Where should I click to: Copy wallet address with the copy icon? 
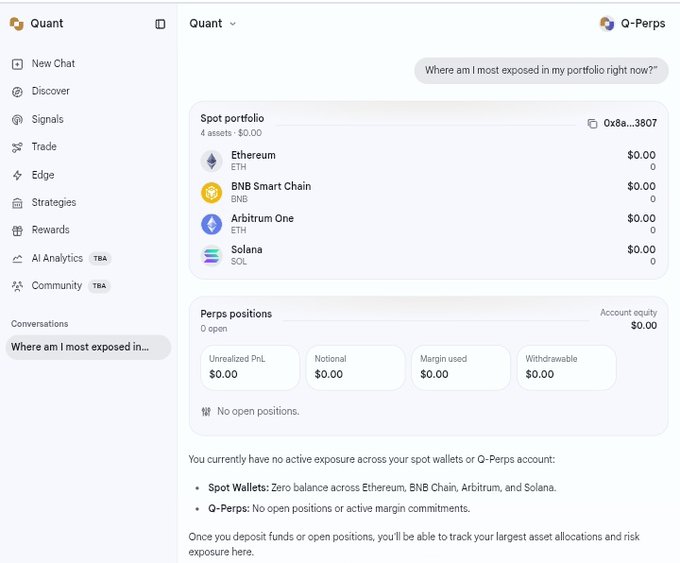click(592, 124)
